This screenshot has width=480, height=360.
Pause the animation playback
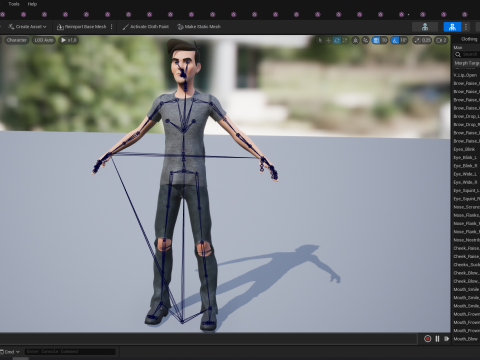[x=437, y=339]
